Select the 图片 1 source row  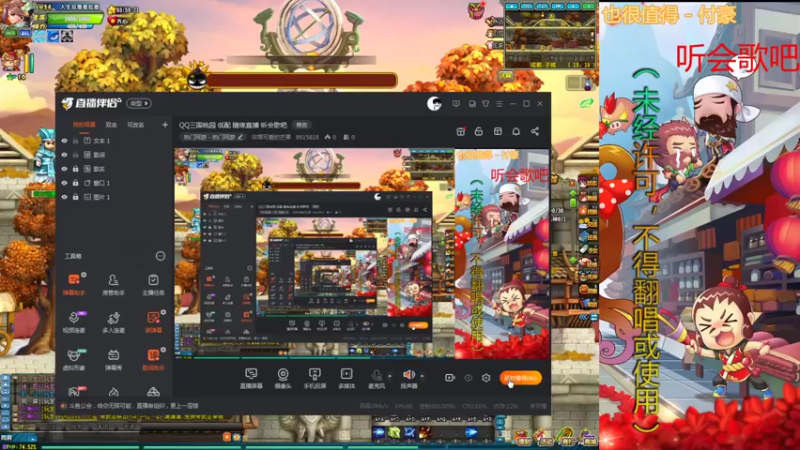click(x=114, y=197)
